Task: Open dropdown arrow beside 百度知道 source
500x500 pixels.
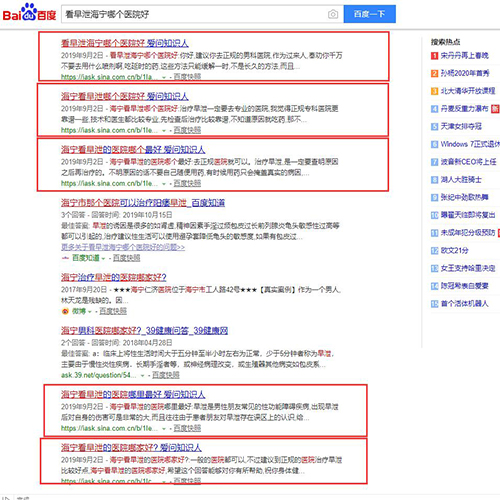Action: point(103,259)
